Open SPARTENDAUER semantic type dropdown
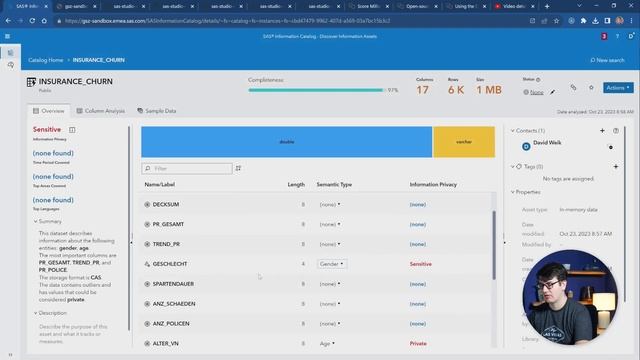 pos(330,284)
